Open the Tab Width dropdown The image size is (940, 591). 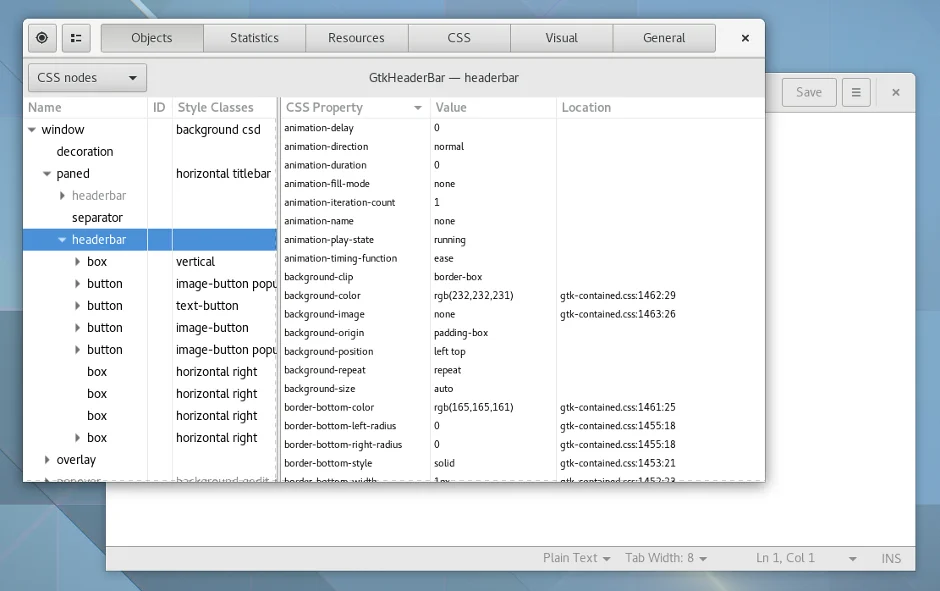(666, 558)
